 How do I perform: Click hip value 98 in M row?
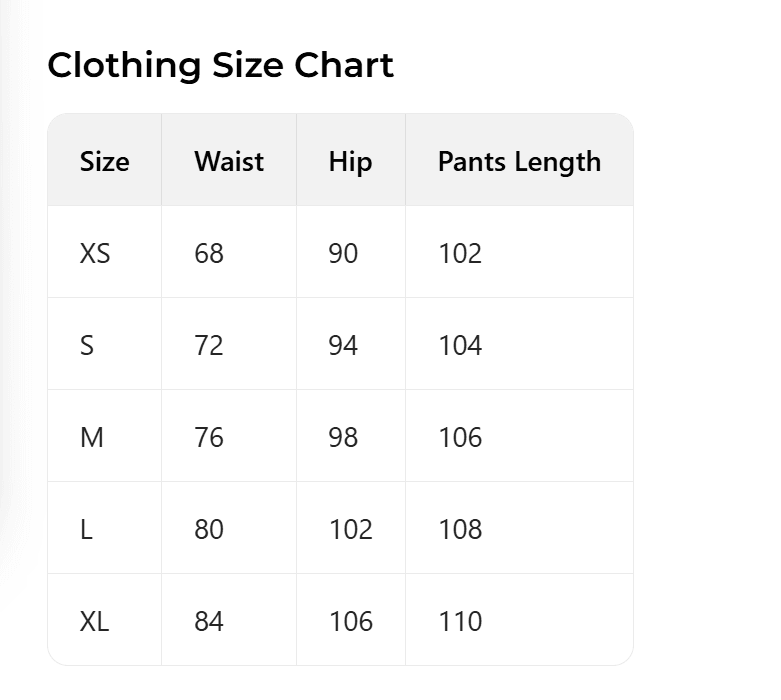(343, 438)
